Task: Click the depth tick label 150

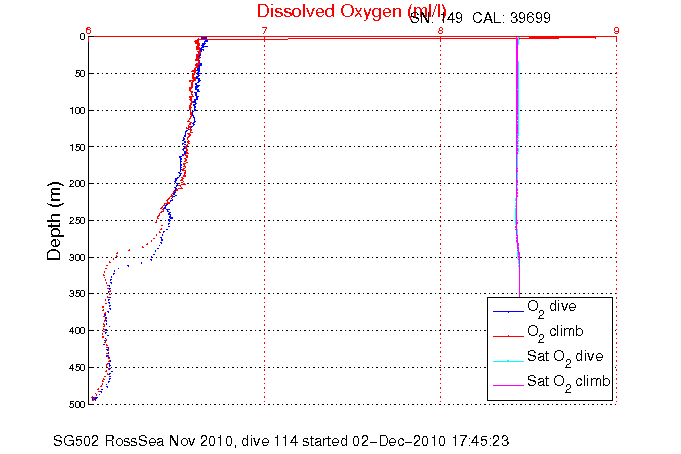Action: tap(77, 147)
